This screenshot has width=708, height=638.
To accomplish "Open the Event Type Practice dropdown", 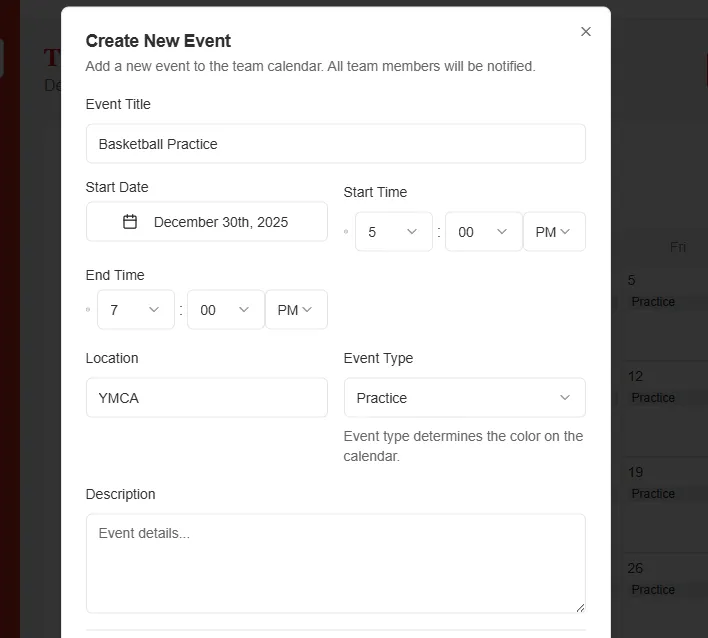I will click(464, 398).
